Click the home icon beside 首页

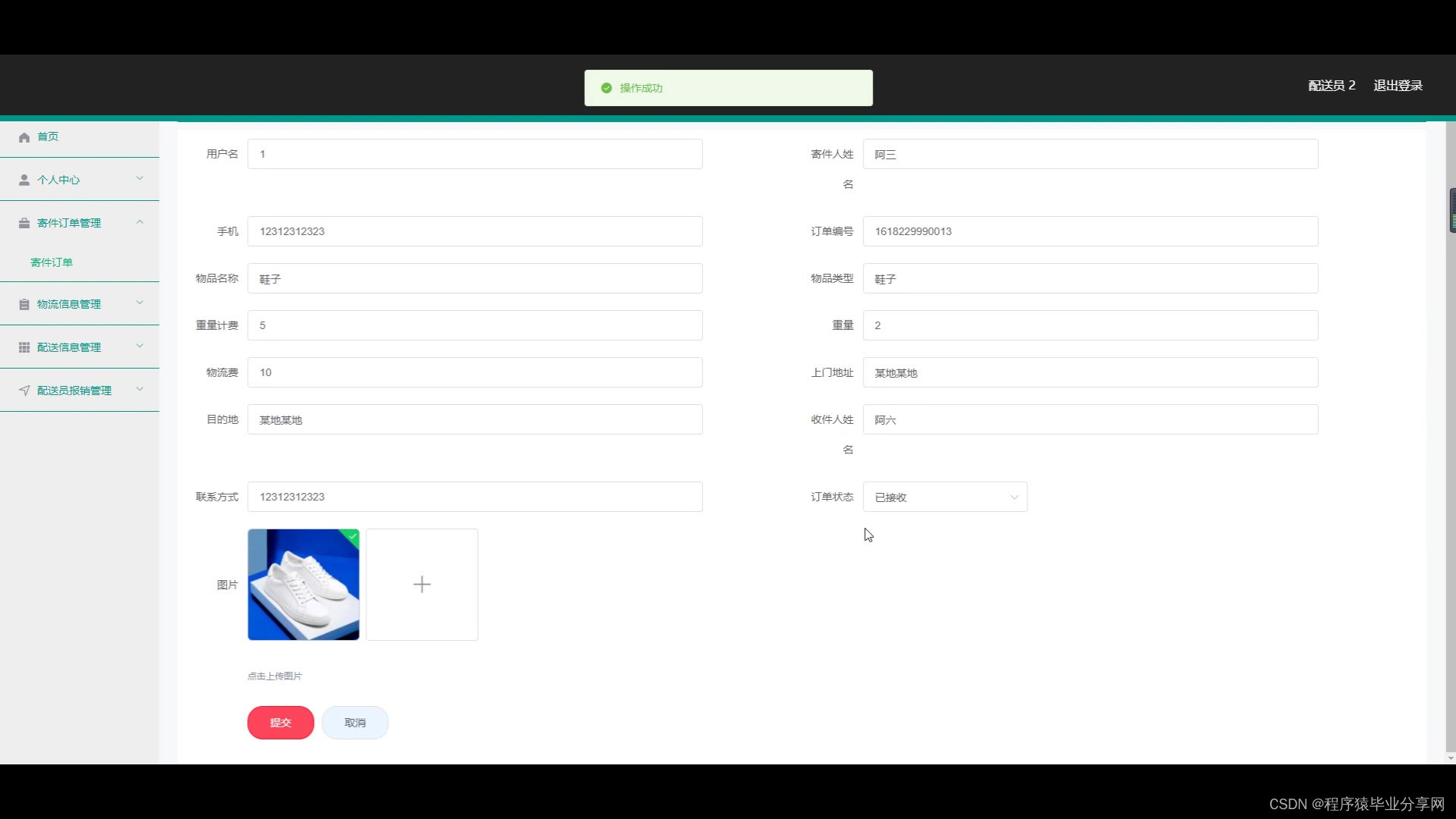tap(24, 137)
